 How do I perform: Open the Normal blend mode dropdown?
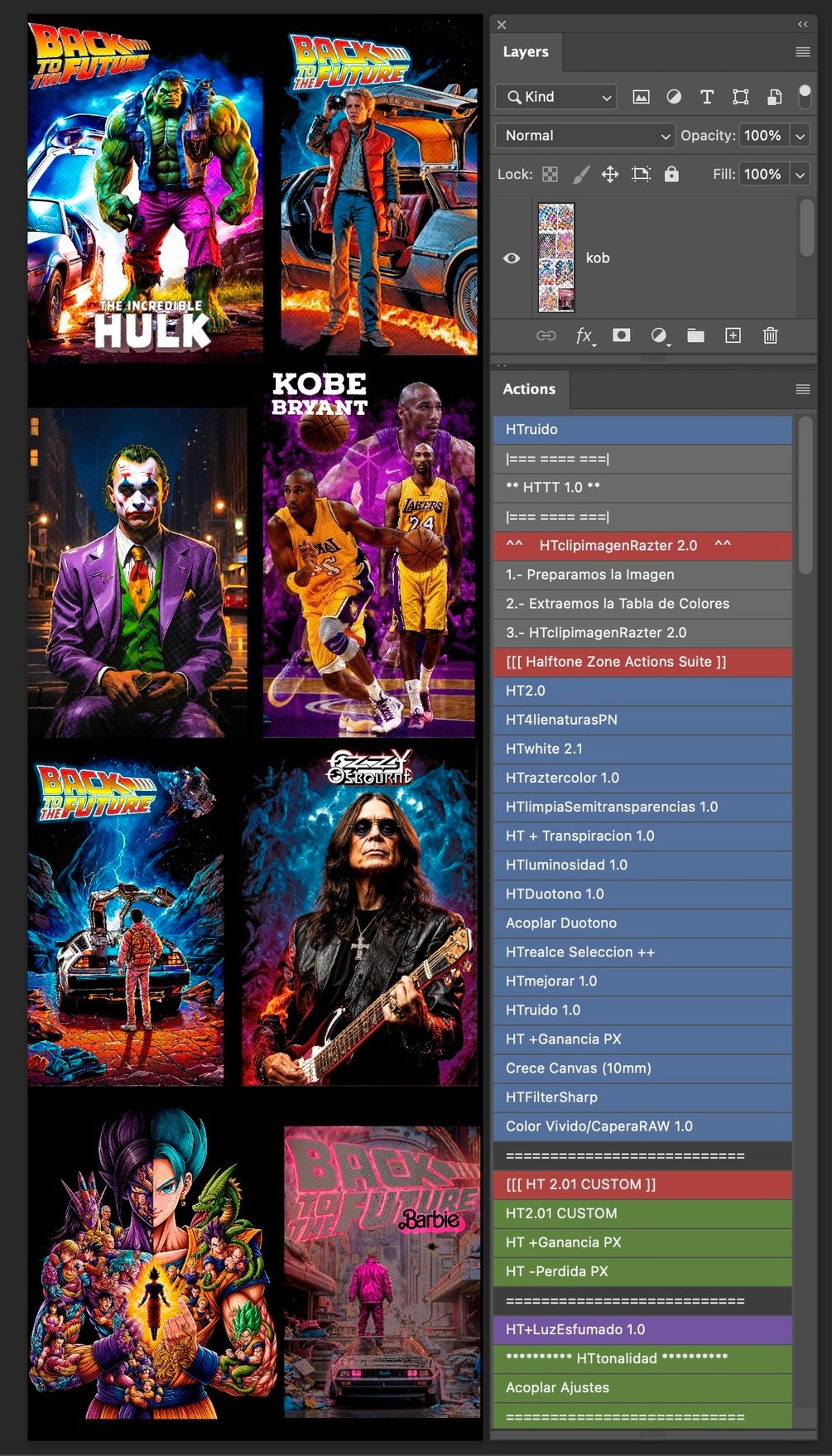coord(584,135)
